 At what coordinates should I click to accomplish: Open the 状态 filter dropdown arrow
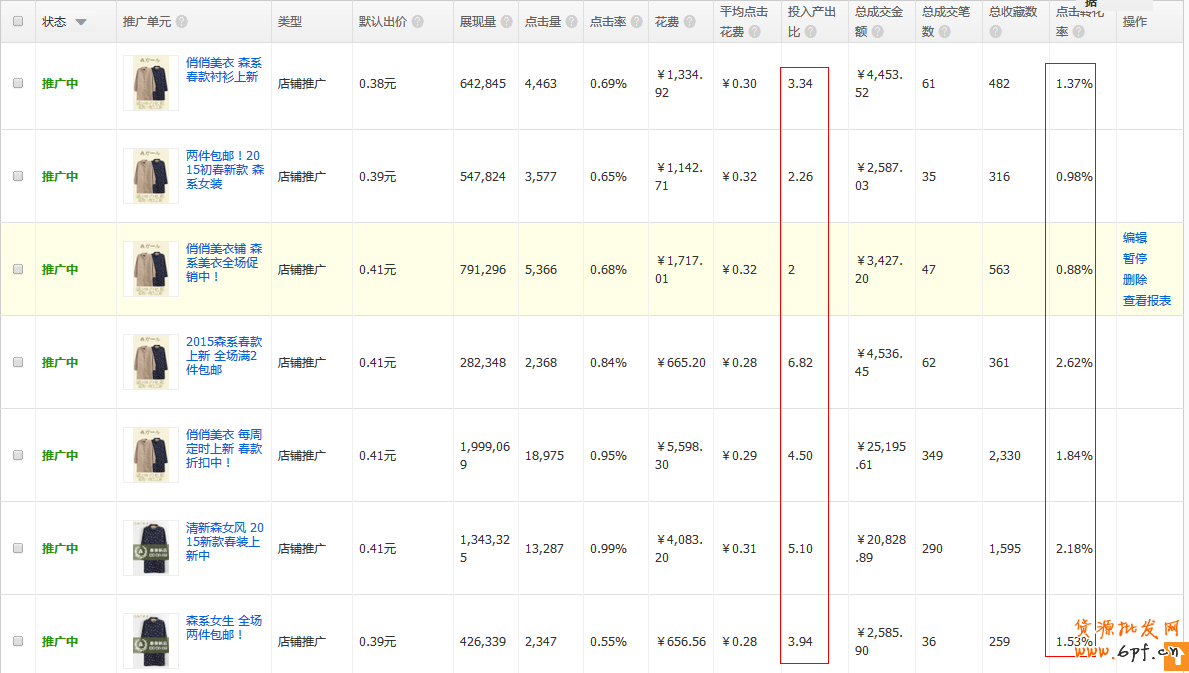[x=80, y=22]
